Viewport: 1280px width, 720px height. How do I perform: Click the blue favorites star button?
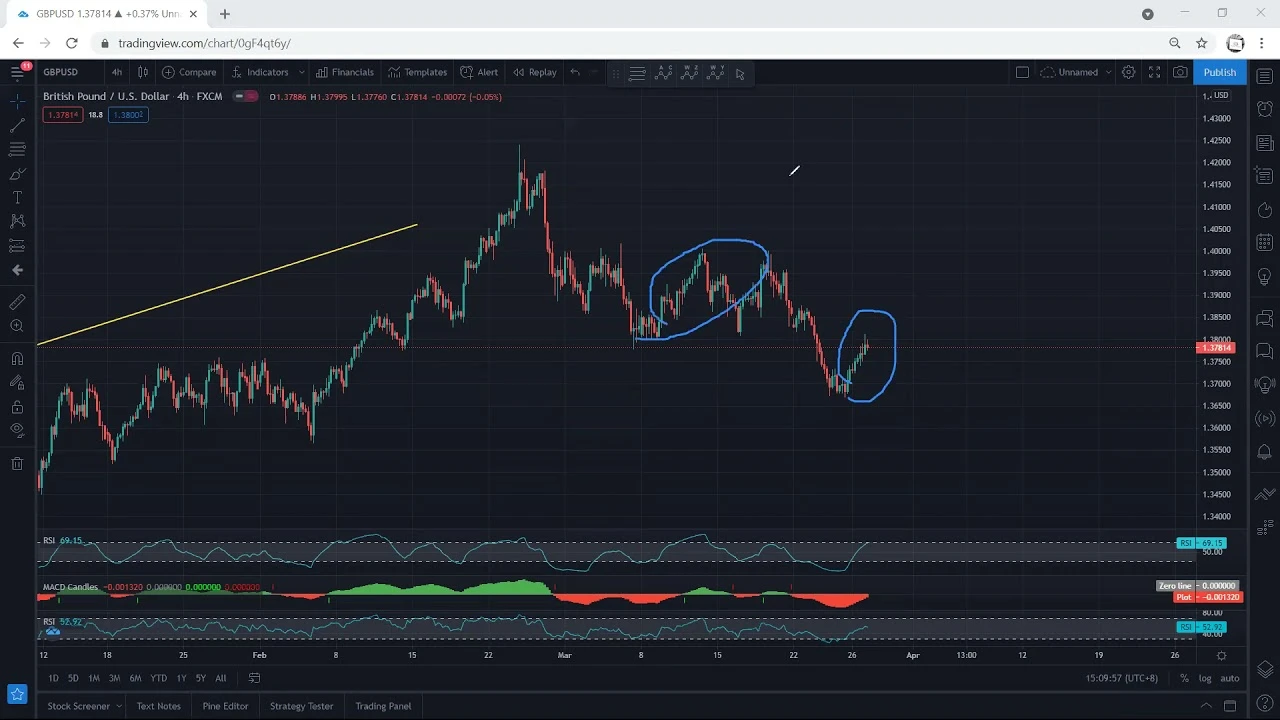(17, 694)
